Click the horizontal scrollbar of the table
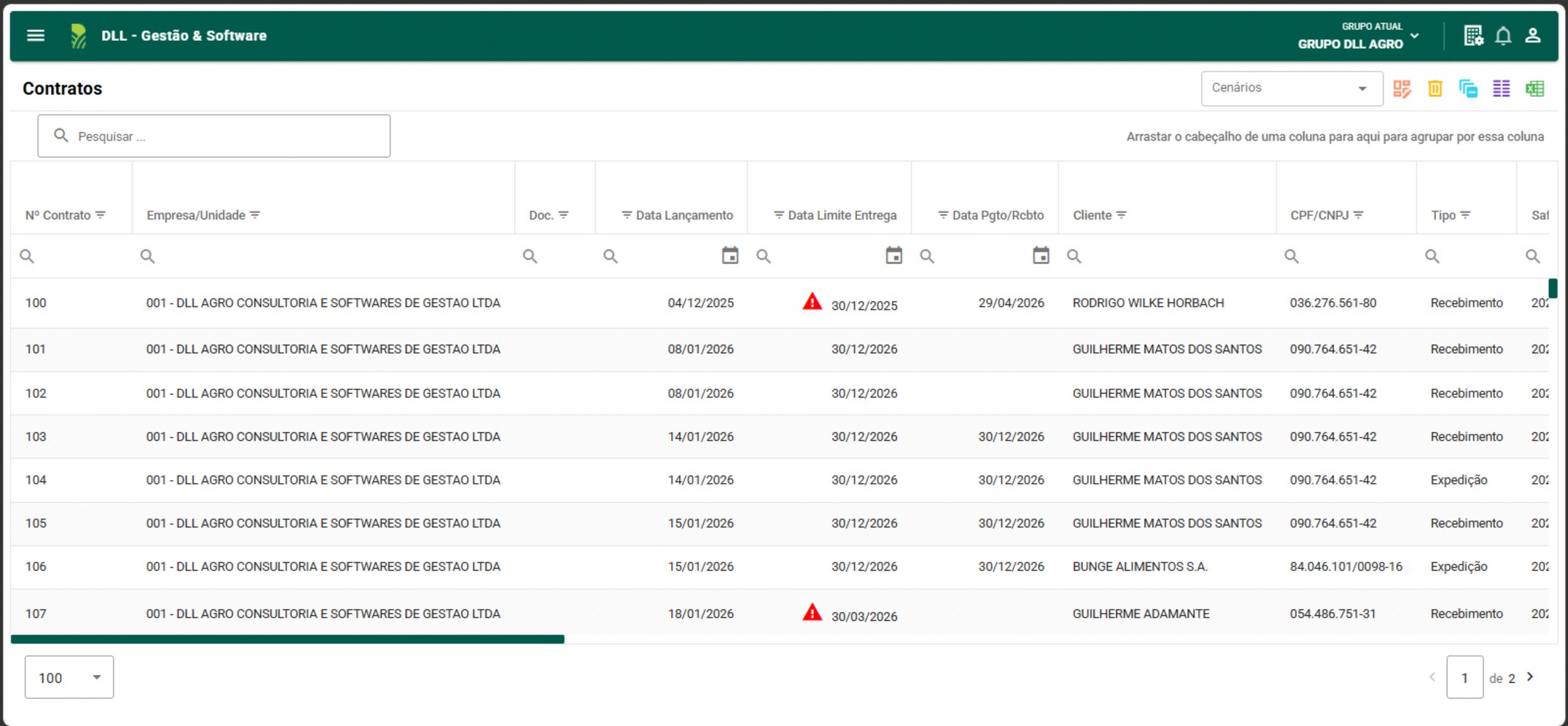The image size is (1568, 726). [x=287, y=639]
